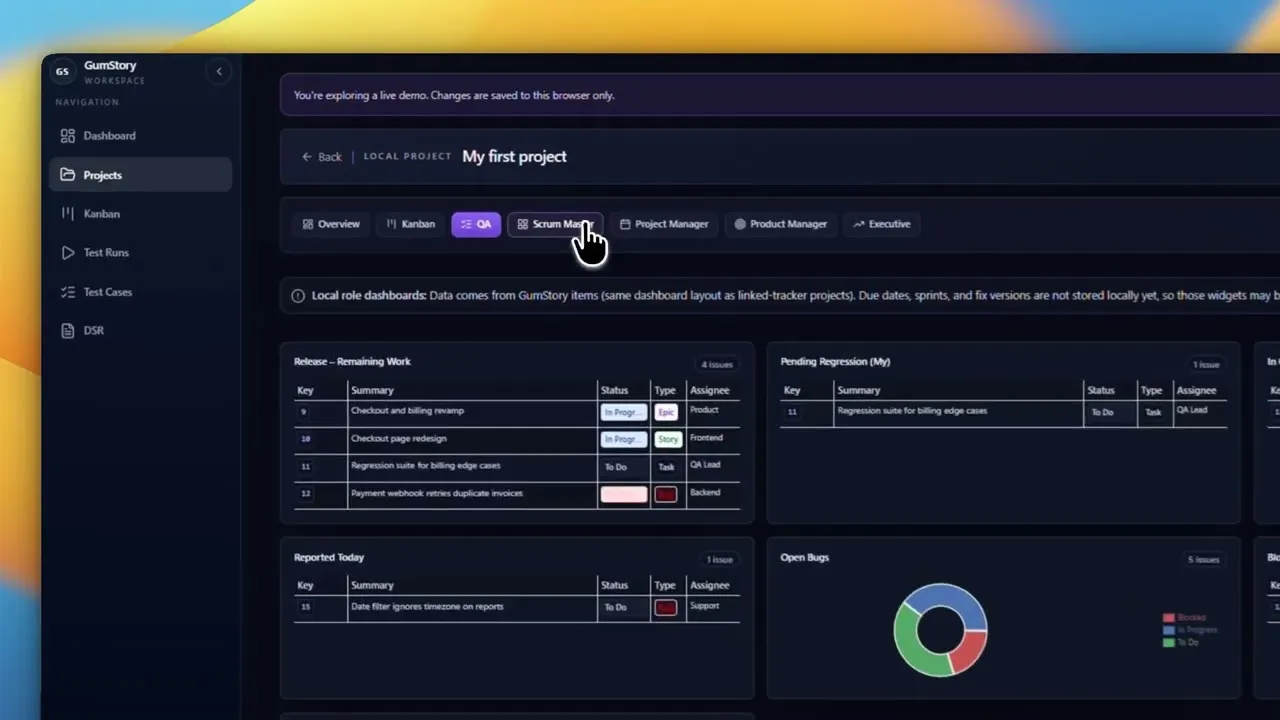Viewport: 1280px width, 720px height.
Task: Click the regression suite summary in Pending Regression table
Action: (x=912, y=411)
